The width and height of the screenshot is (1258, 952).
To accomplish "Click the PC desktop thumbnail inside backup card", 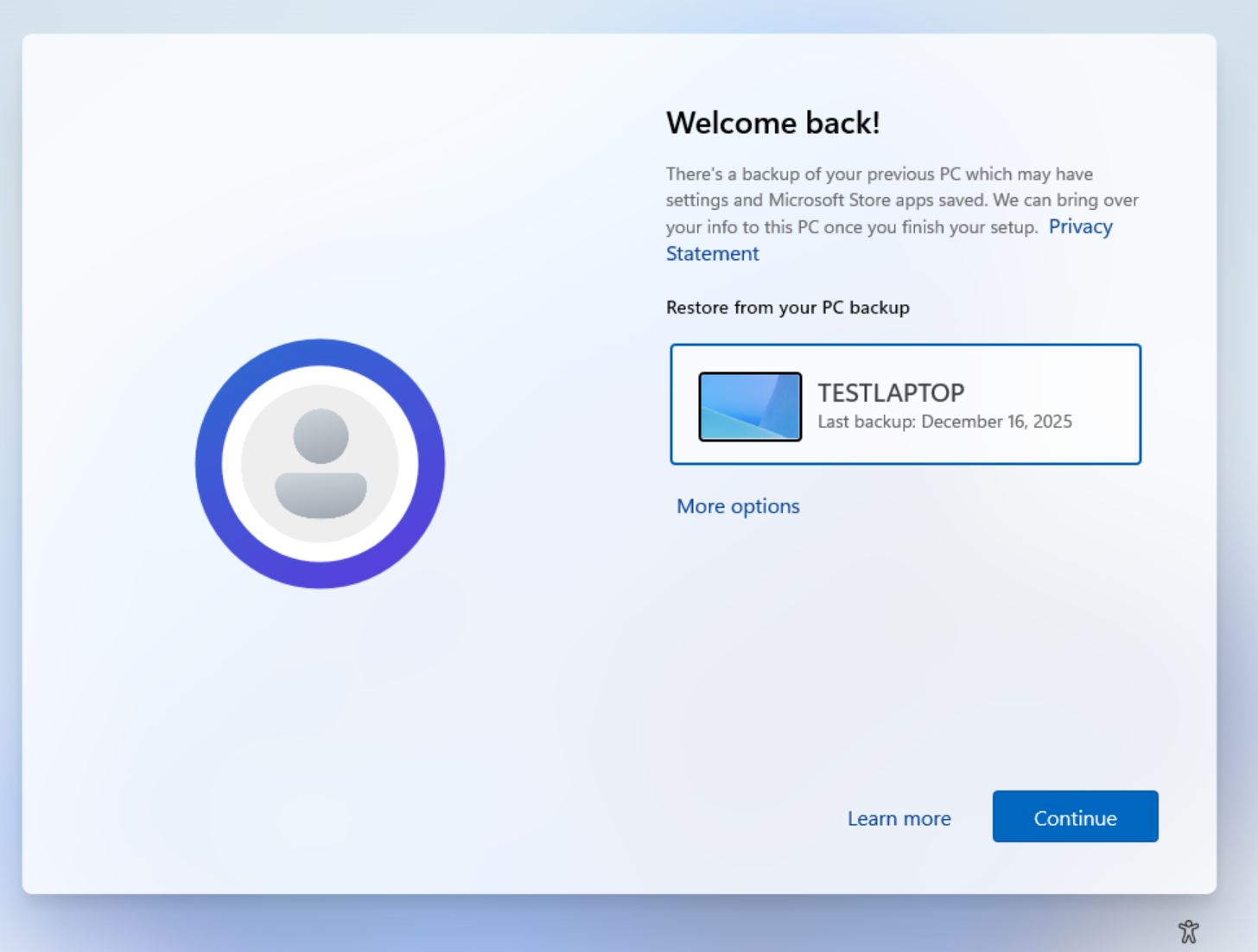I will (x=749, y=406).
